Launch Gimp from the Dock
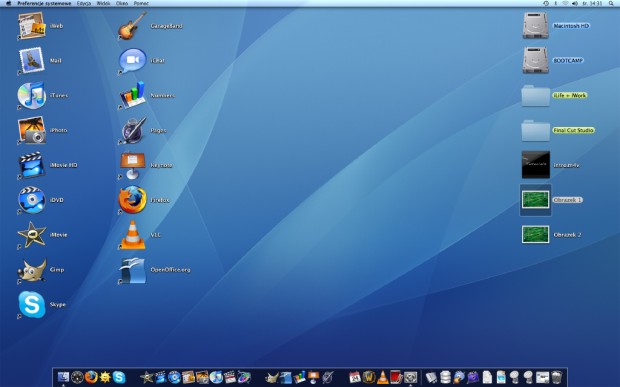Image resolution: width=620 pixels, height=387 pixels. click(272, 377)
